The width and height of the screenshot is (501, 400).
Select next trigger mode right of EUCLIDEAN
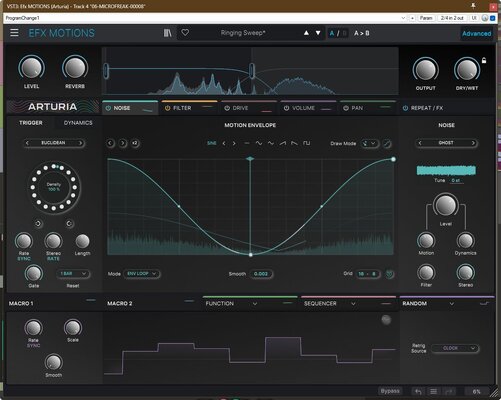pos(80,143)
